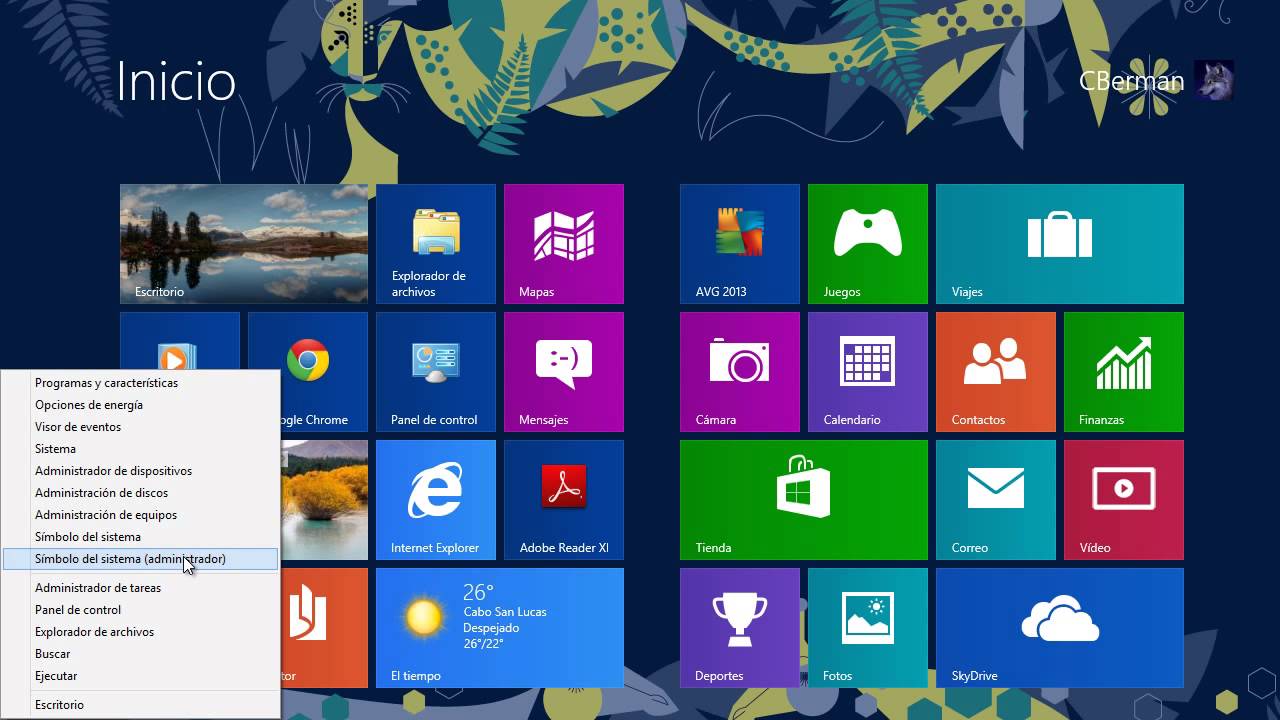This screenshot has height=720, width=1280.
Task: Select Administración de equipos menu entry
Action: (140, 515)
